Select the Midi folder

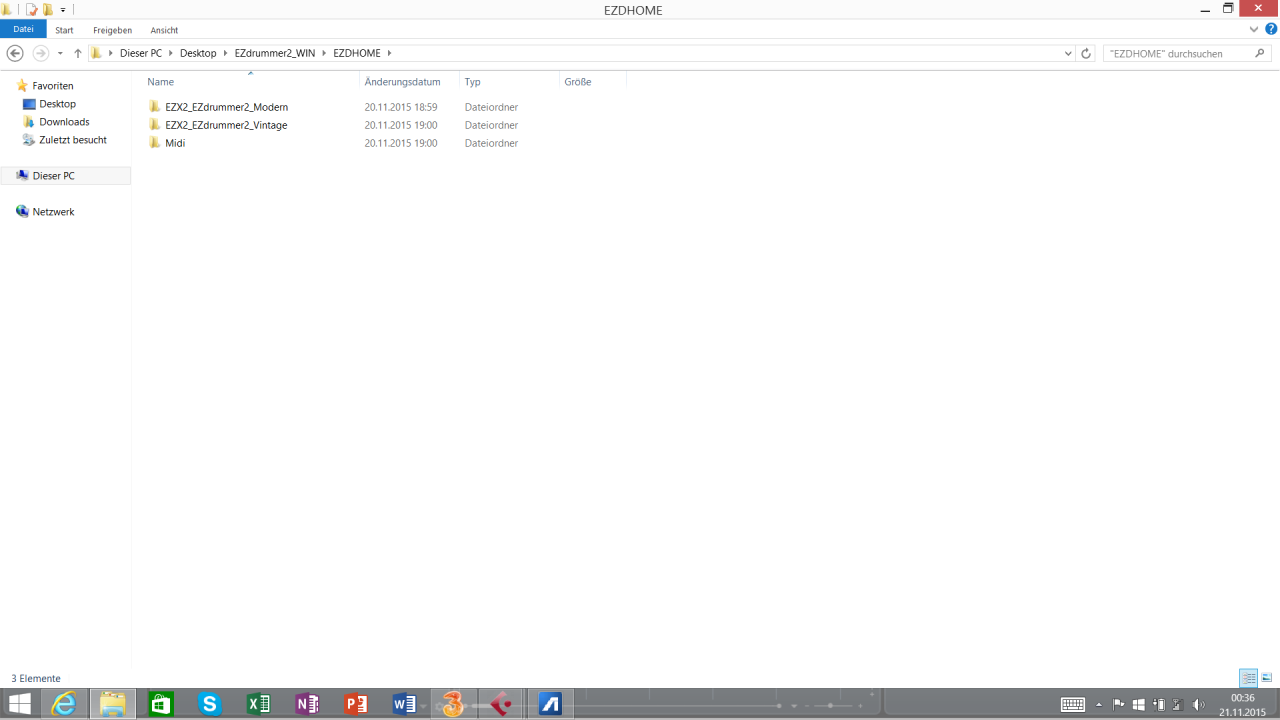pos(175,143)
